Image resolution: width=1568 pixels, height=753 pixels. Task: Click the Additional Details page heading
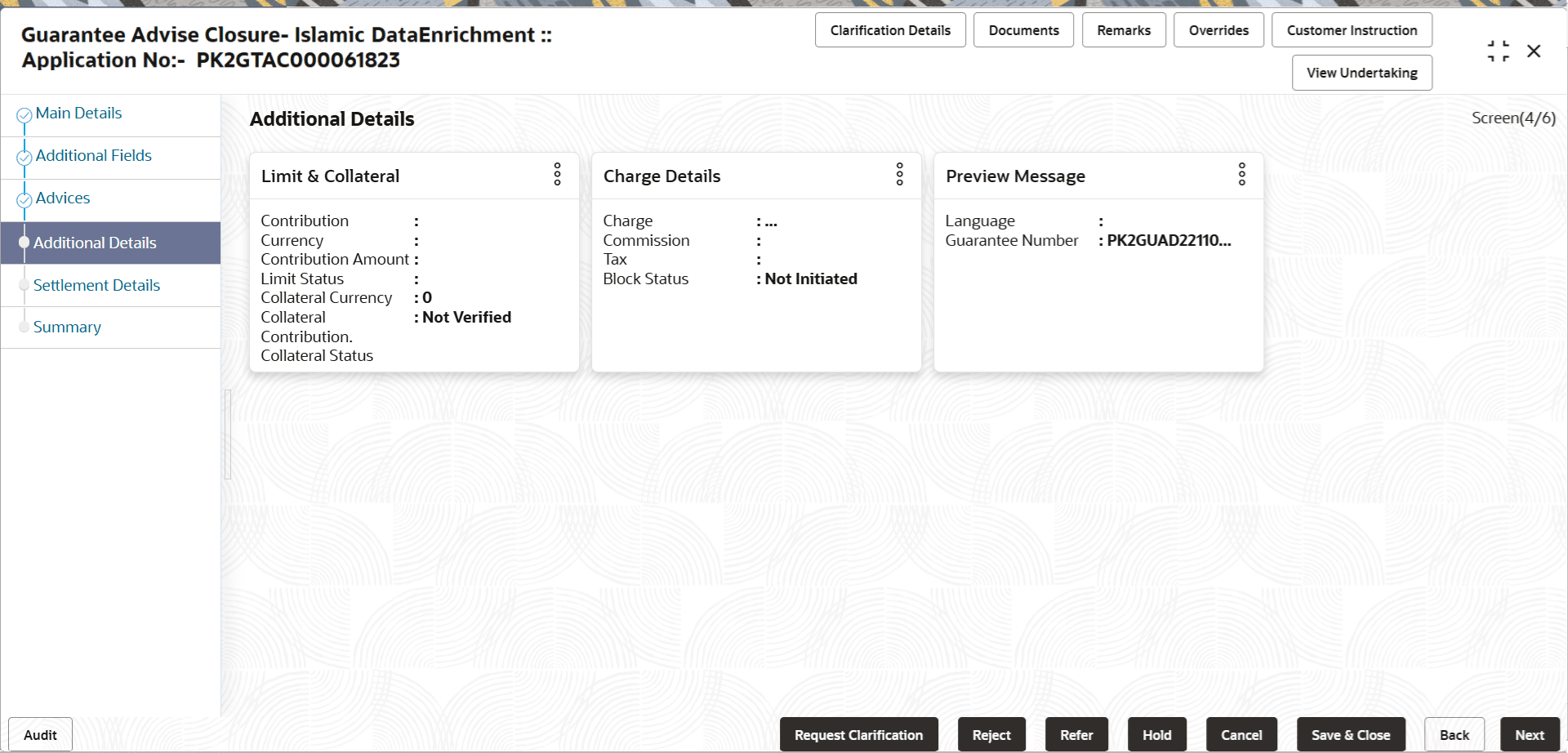(x=332, y=119)
